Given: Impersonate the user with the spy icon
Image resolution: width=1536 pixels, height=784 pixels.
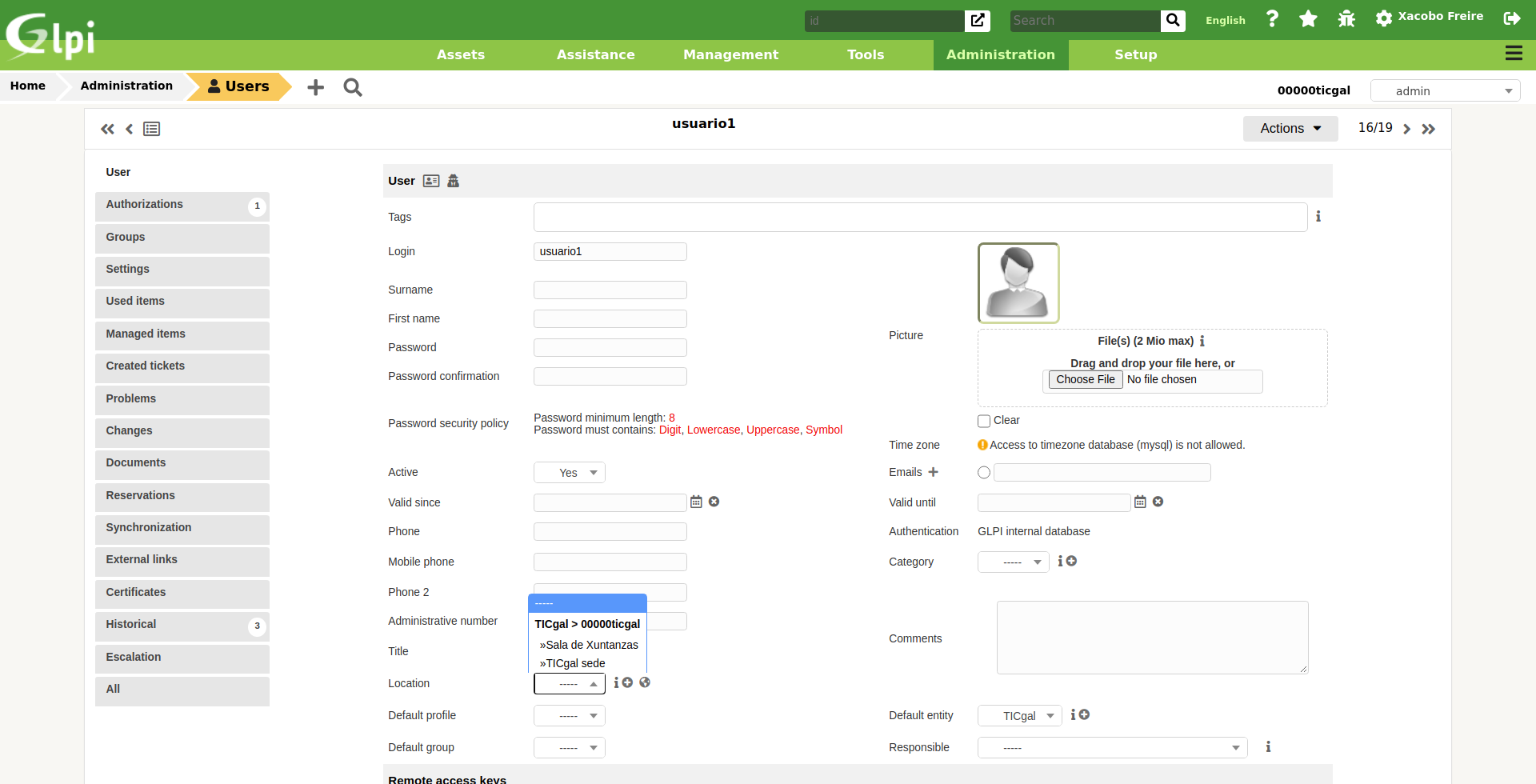Looking at the screenshot, I should click(x=453, y=181).
